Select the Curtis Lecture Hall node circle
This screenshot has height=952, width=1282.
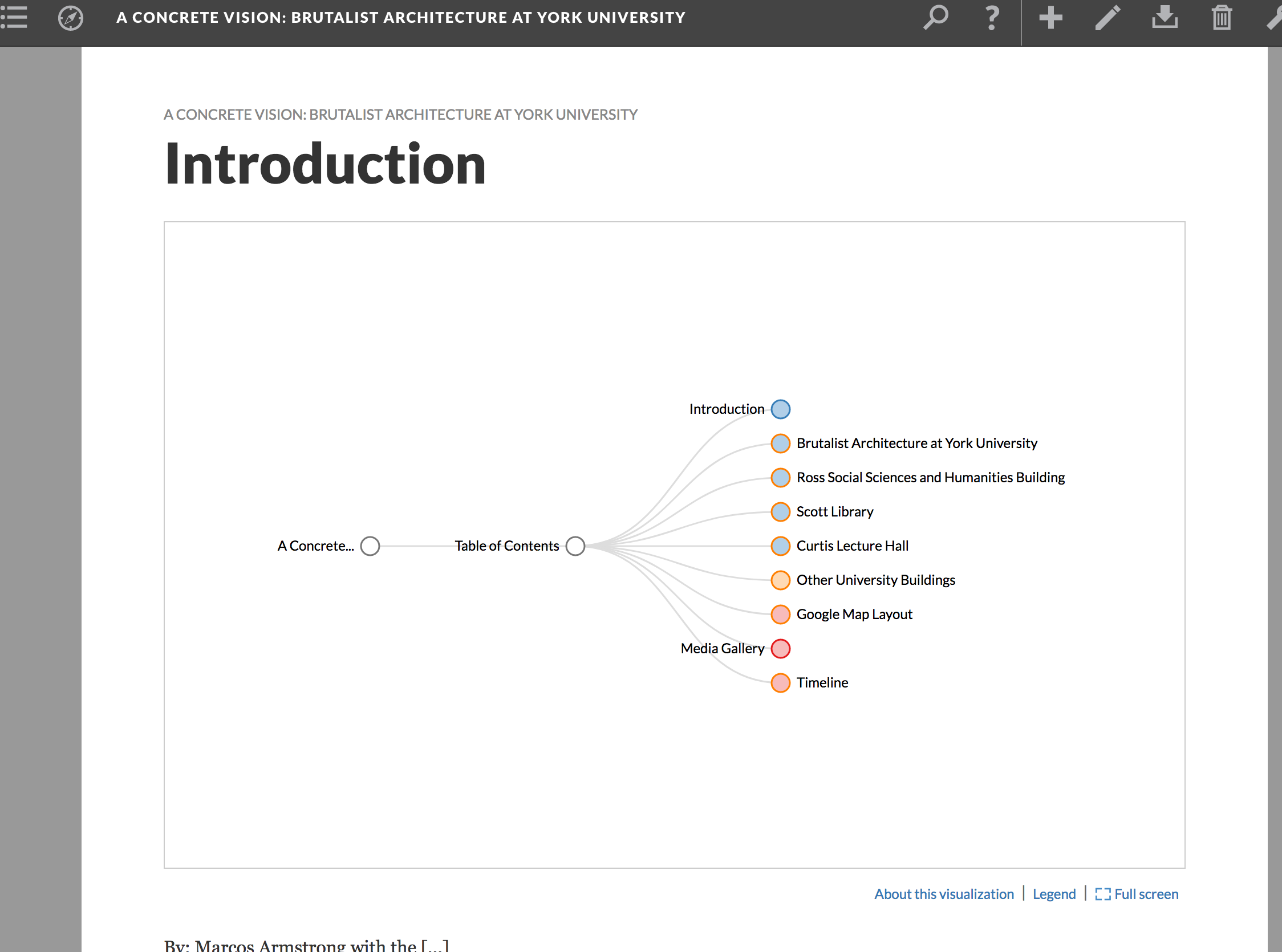(x=781, y=546)
